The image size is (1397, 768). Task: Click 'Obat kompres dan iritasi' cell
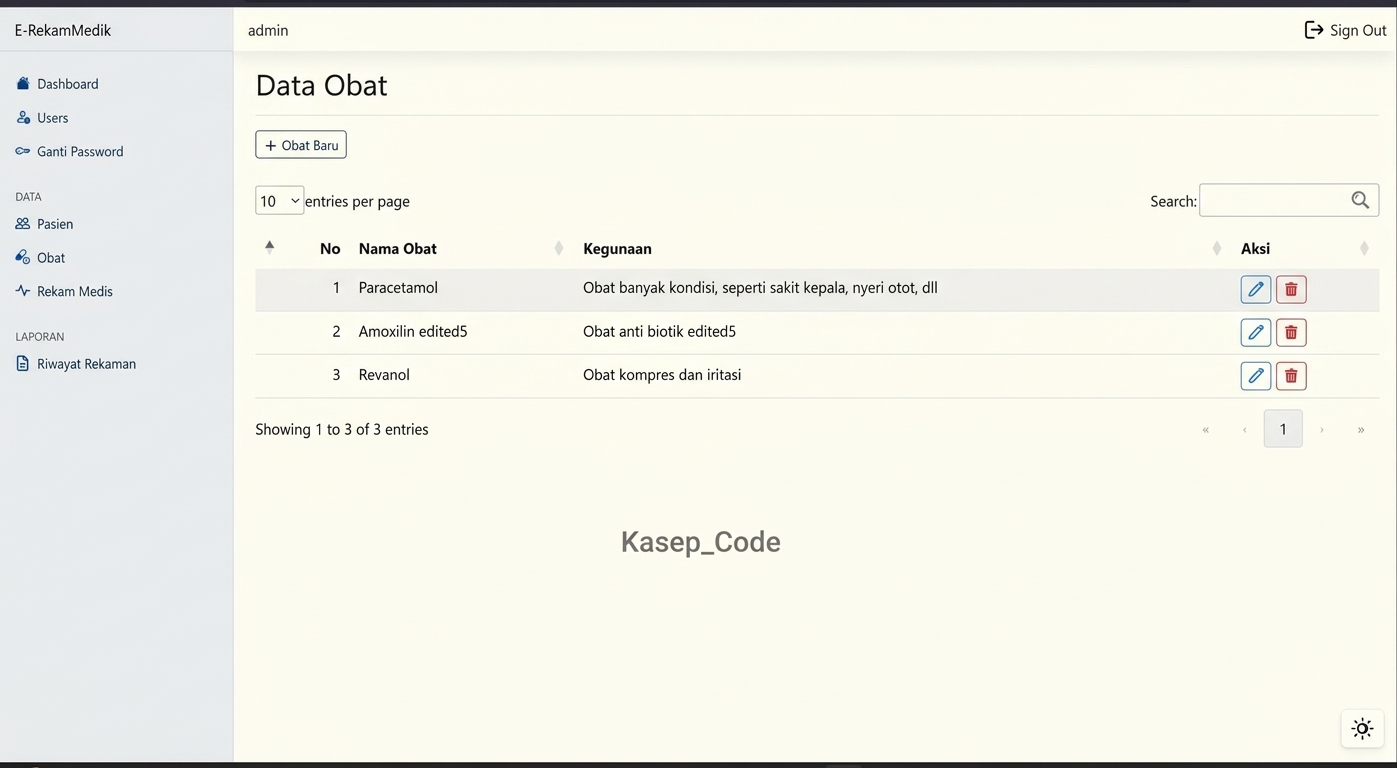[662, 375]
